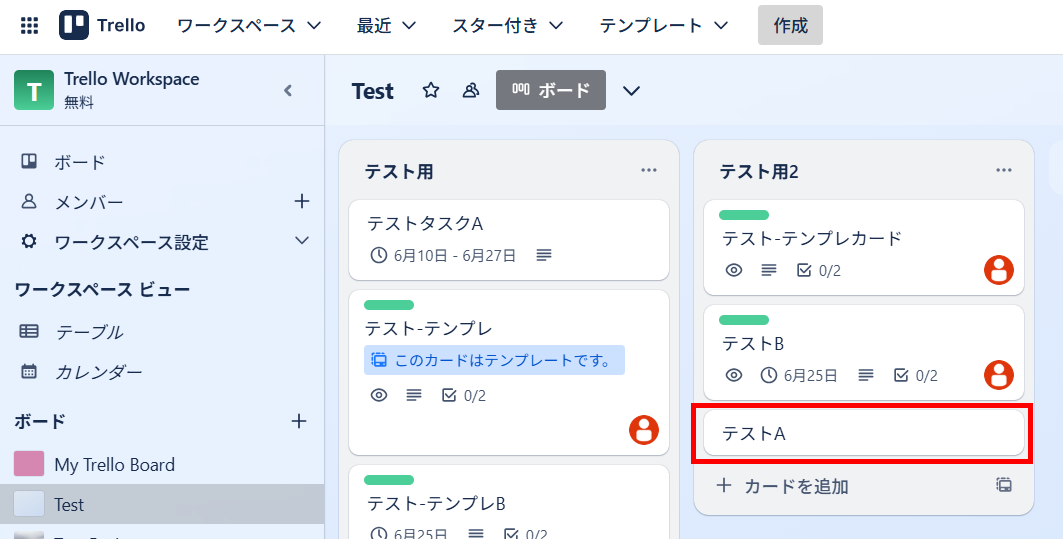Add a new board with plus icon
The image size is (1063, 539).
tap(299, 421)
